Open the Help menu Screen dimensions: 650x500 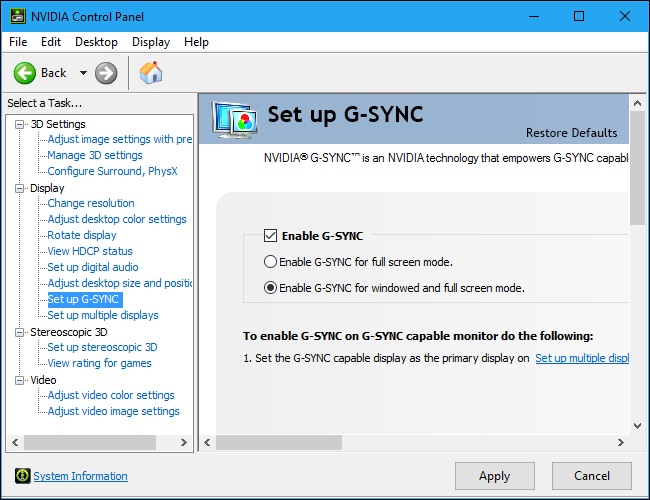point(196,42)
